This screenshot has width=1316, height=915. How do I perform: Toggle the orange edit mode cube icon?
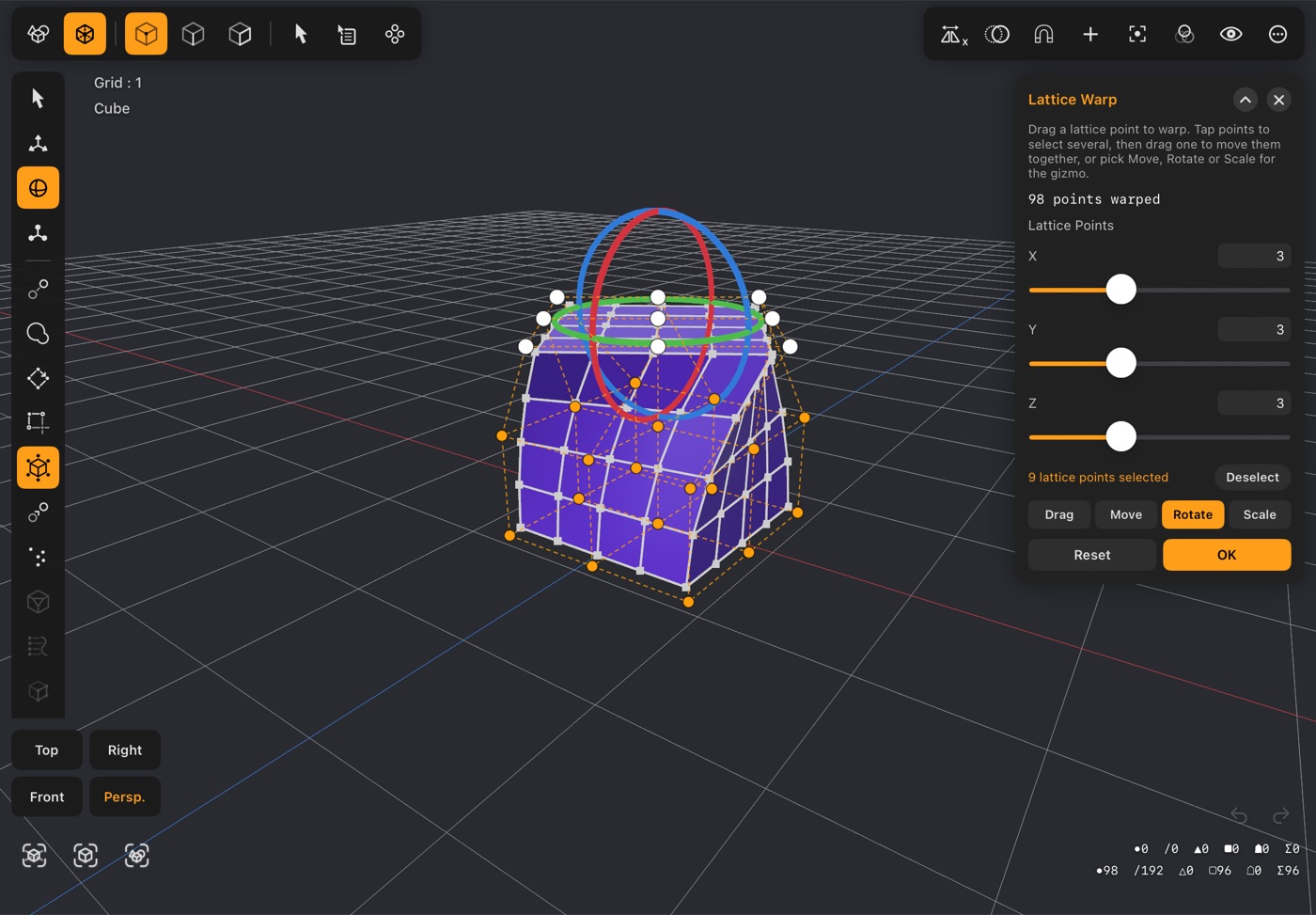click(x=85, y=34)
